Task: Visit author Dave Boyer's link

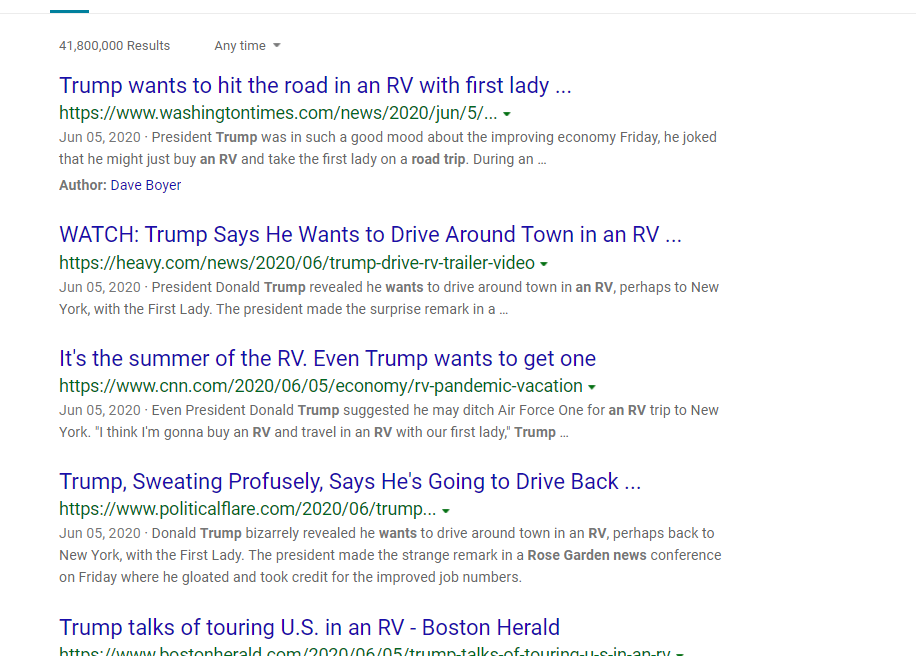Action: (x=146, y=185)
